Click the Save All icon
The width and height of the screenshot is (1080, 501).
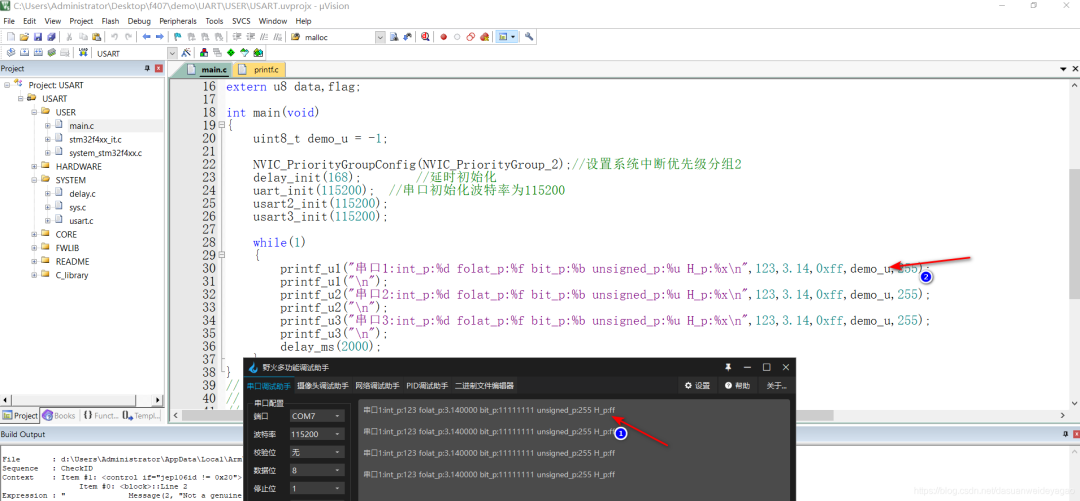point(51,37)
